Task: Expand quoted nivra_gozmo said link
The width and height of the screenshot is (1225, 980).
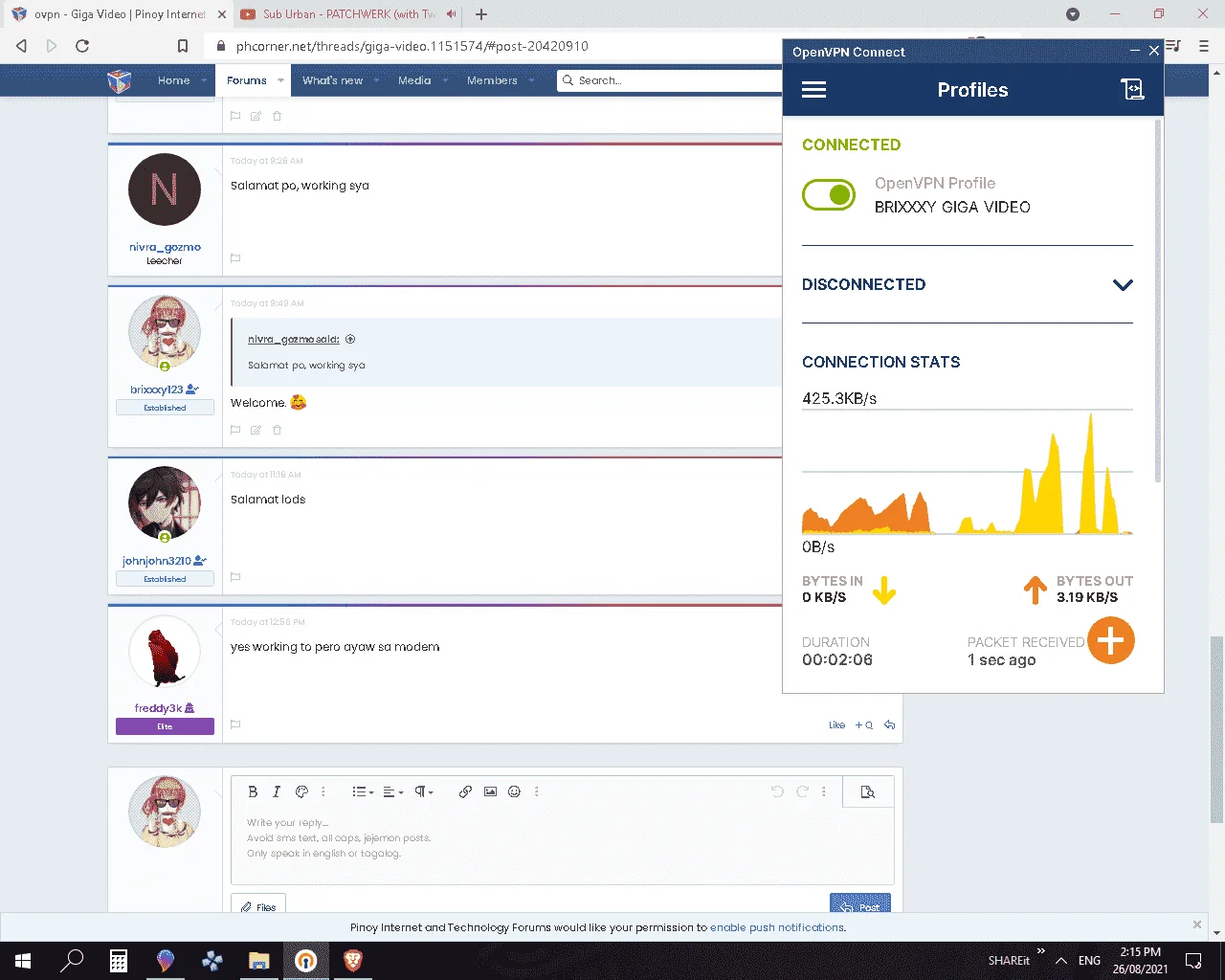Action: pos(294,339)
